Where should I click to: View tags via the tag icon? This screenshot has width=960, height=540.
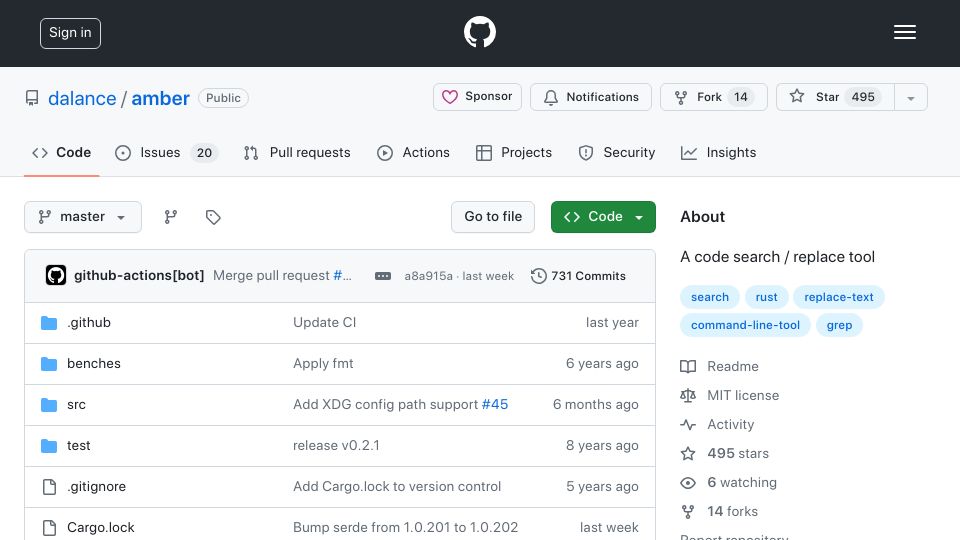click(213, 217)
